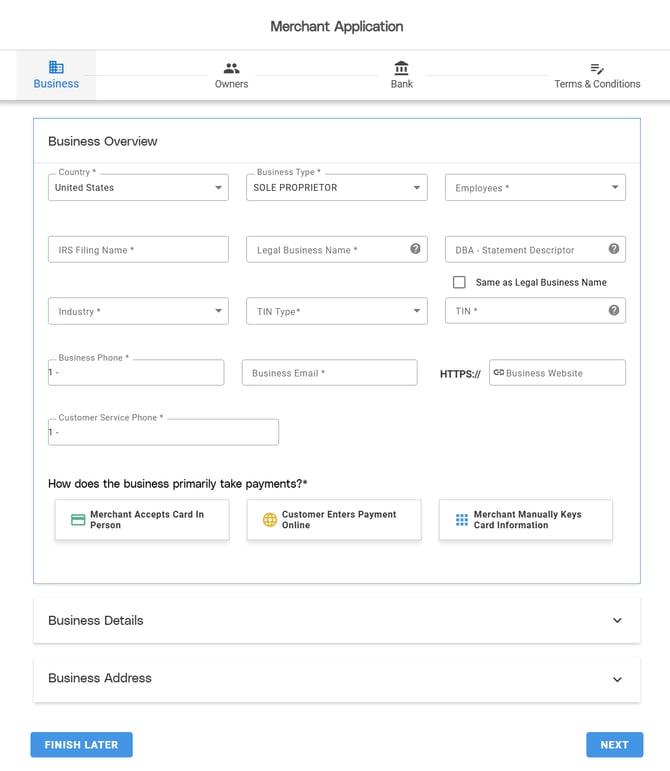The image size is (670, 771).
Task: Click the Business building icon in stepper
Action: point(56,67)
